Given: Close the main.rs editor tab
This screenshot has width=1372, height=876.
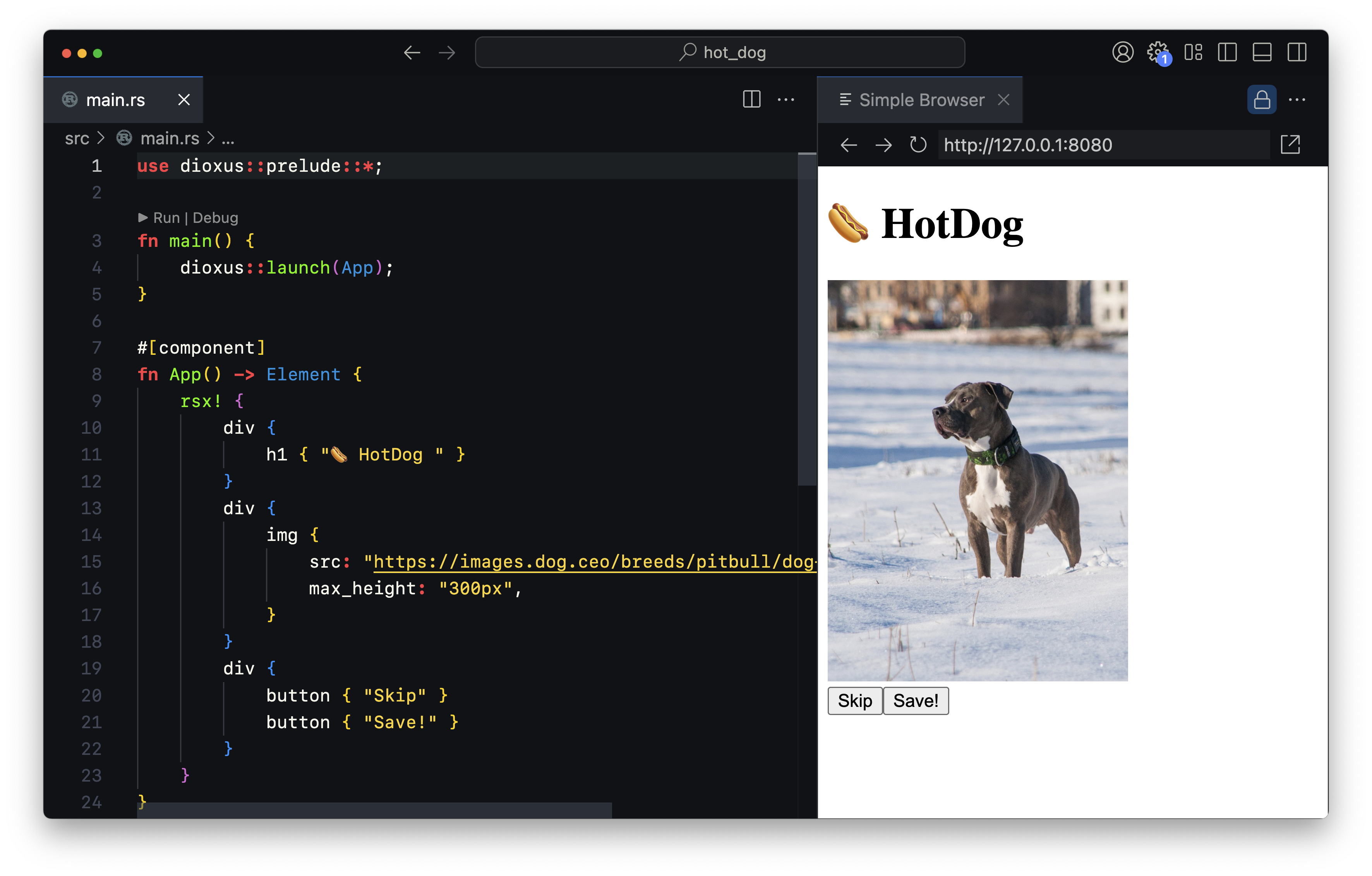Looking at the screenshot, I should click(x=184, y=100).
